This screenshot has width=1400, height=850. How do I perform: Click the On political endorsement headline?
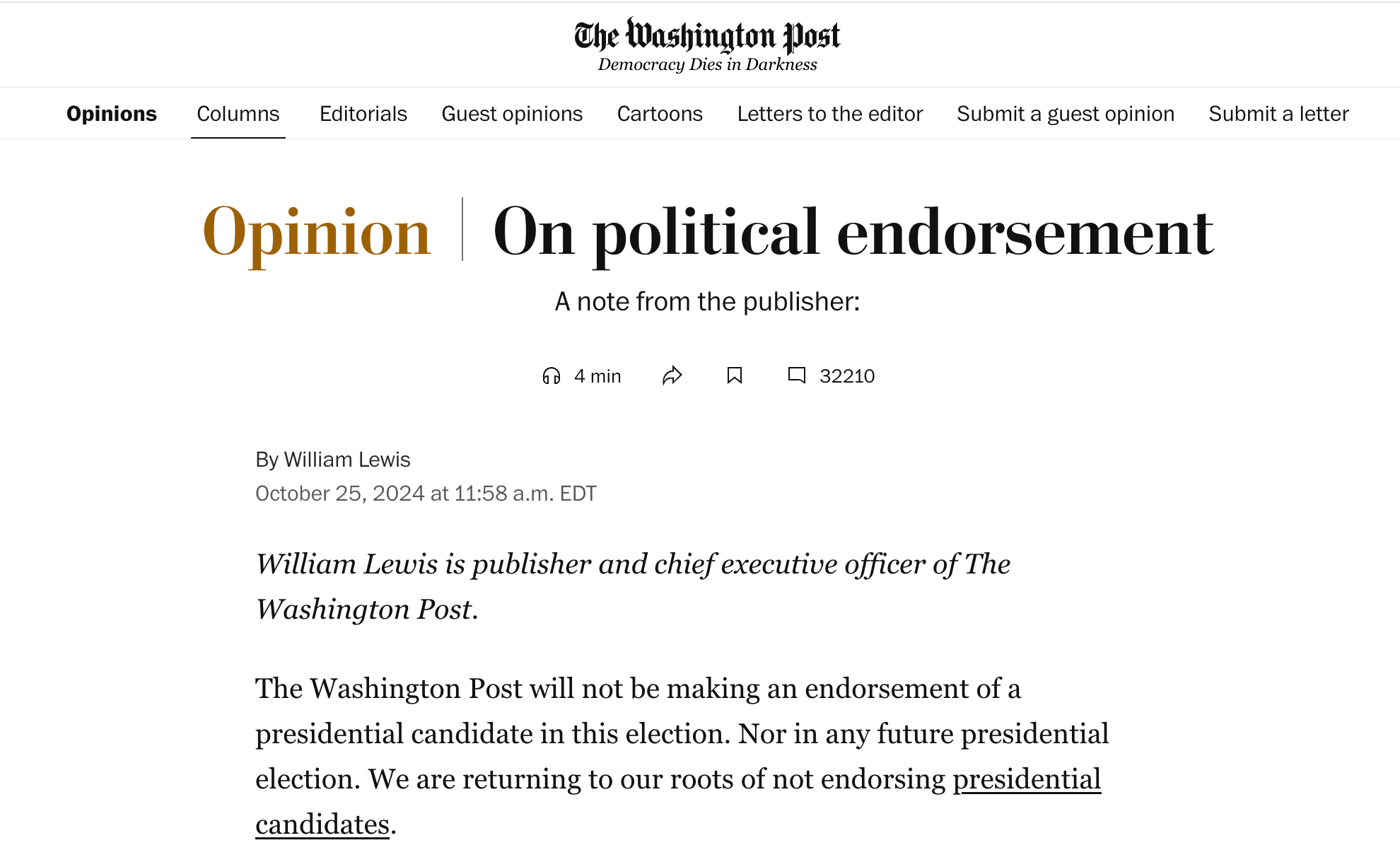coord(853,232)
